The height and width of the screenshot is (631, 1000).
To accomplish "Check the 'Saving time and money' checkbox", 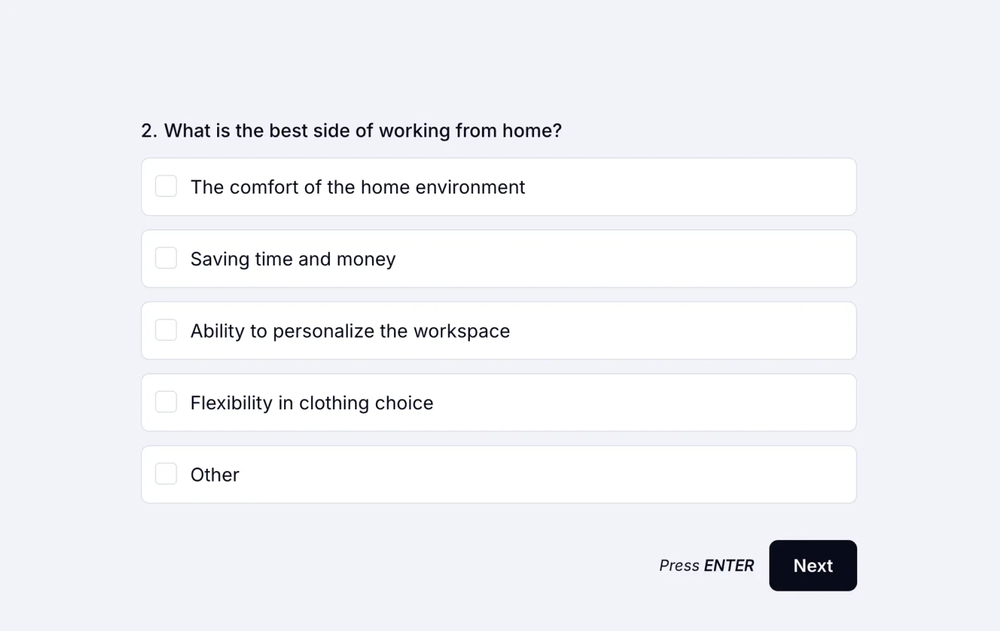I will click(166, 258).
